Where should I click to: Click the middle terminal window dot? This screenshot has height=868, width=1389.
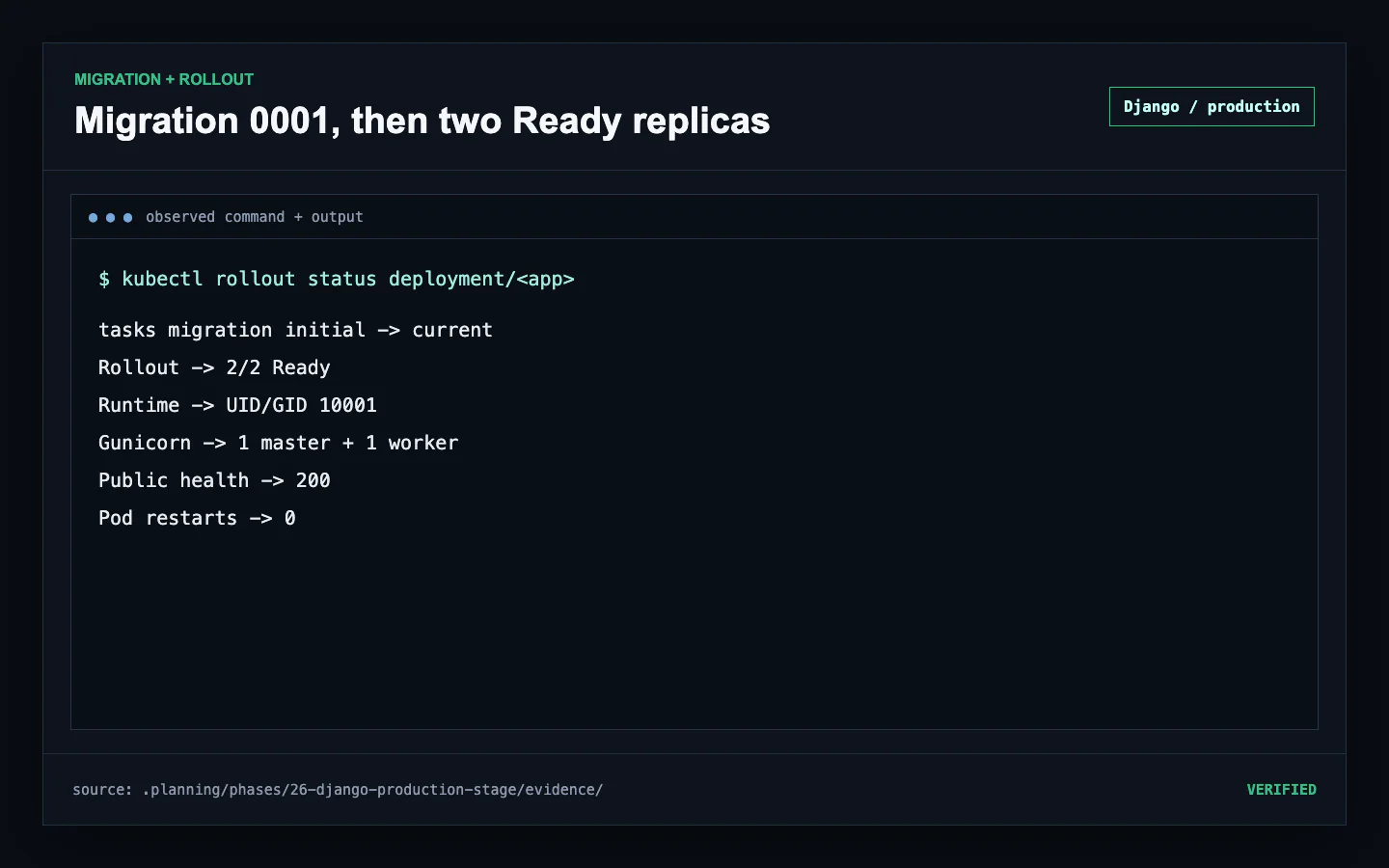pos(111,218)
